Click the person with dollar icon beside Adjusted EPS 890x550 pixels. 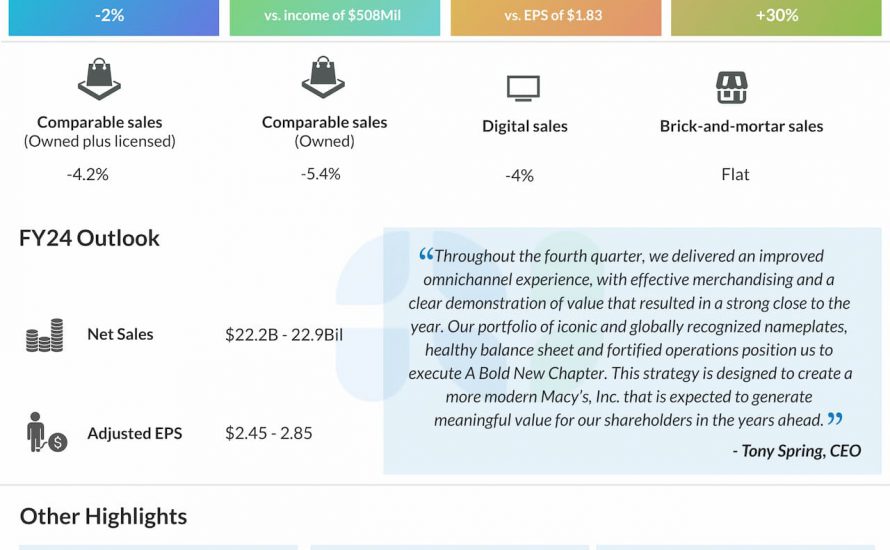tap(46, 433)
